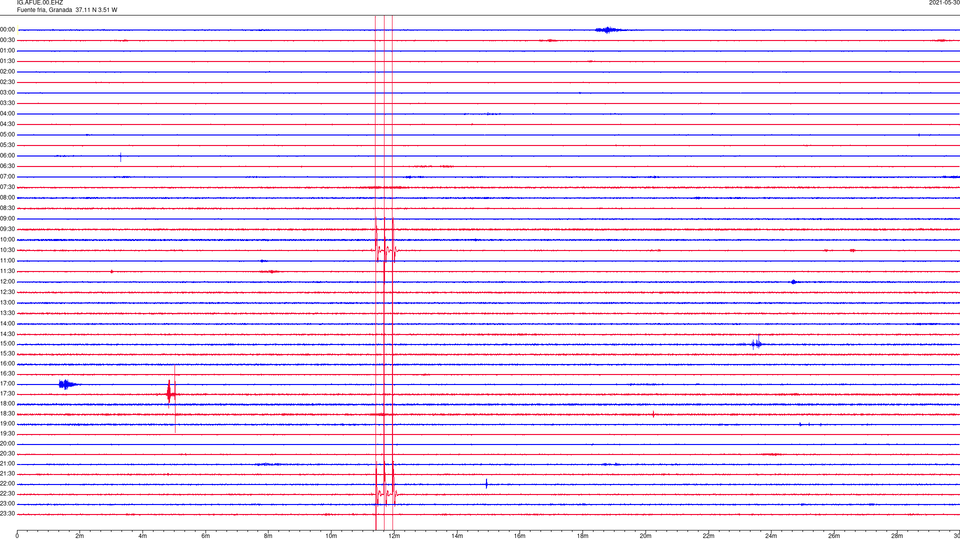Select the 09:30 trace time label

[7, 229]
